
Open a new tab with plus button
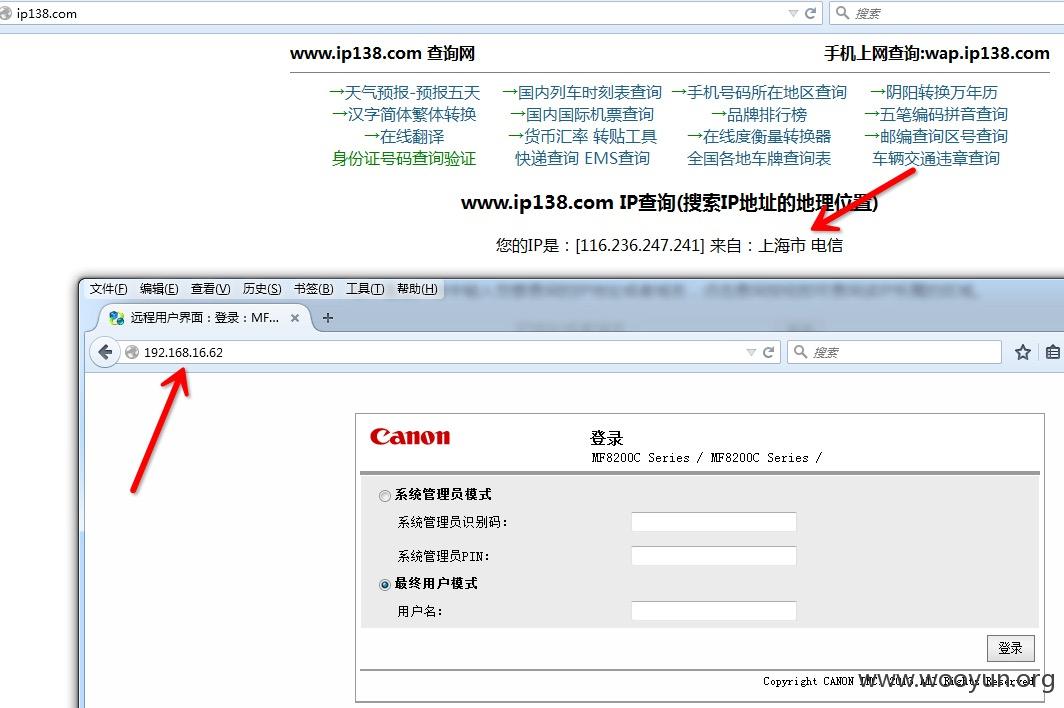coord(328,318)
